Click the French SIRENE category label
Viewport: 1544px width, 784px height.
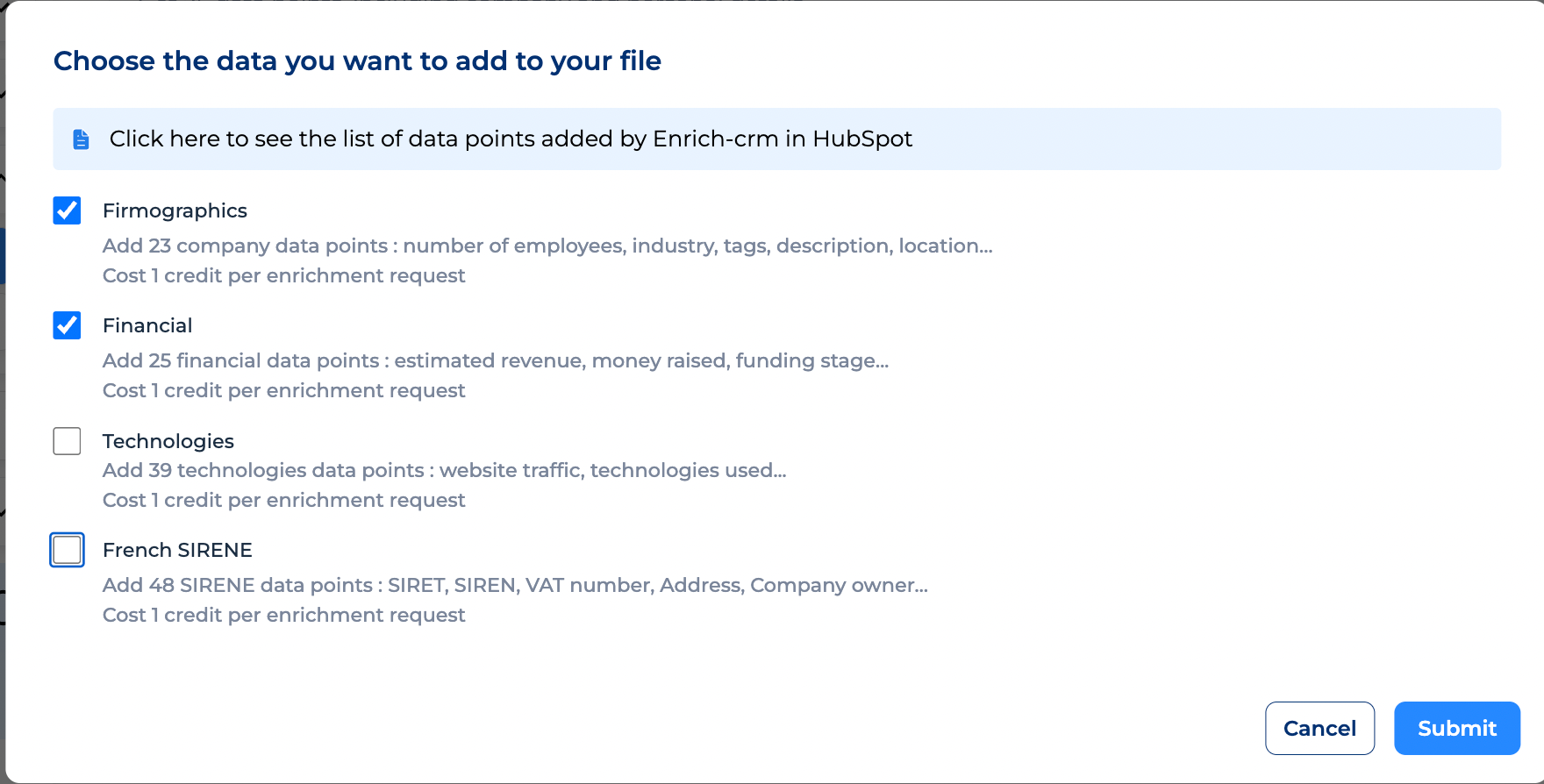click(177, 550)
